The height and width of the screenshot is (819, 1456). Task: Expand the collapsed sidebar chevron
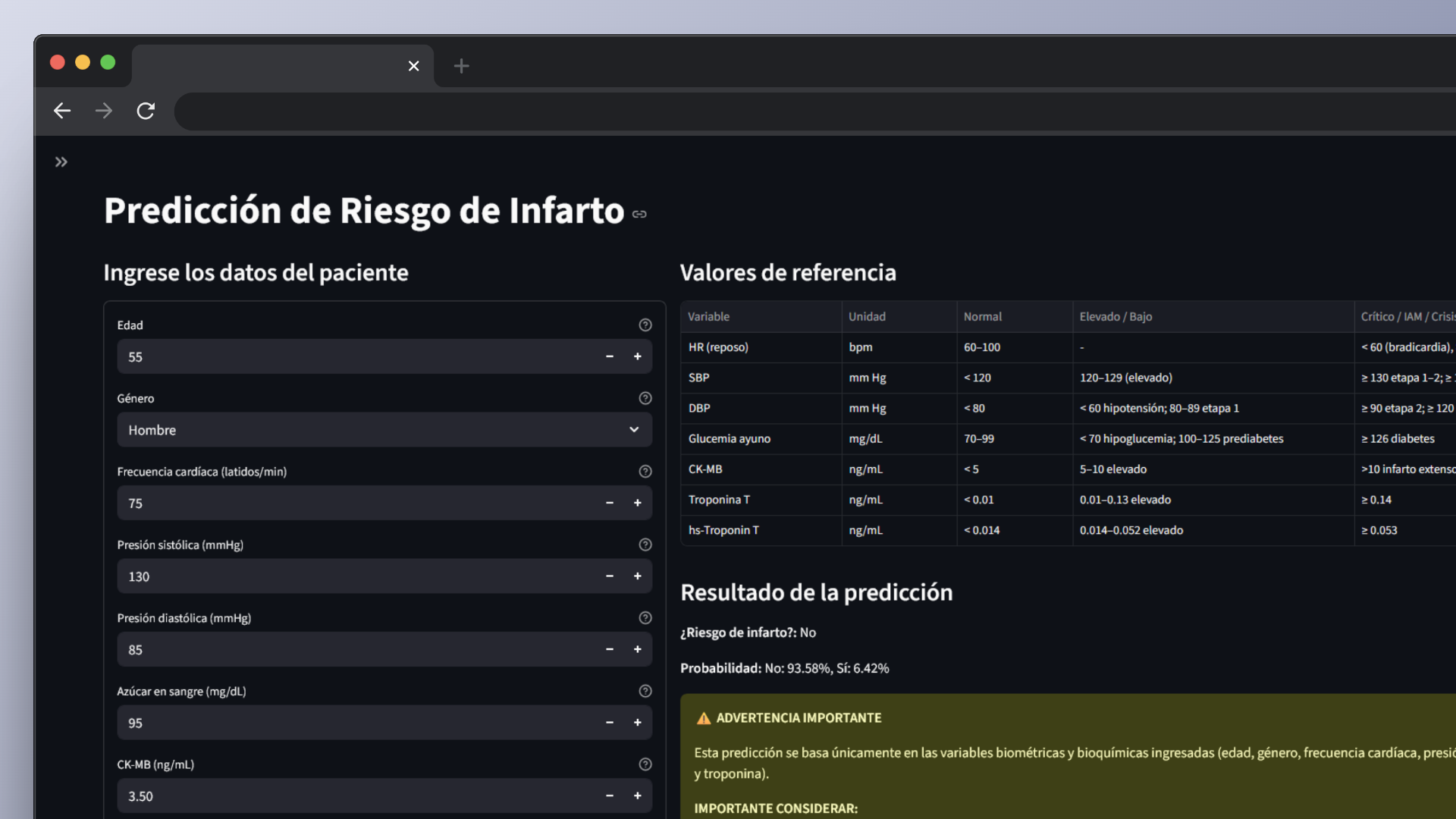click(x=61, y=162)
